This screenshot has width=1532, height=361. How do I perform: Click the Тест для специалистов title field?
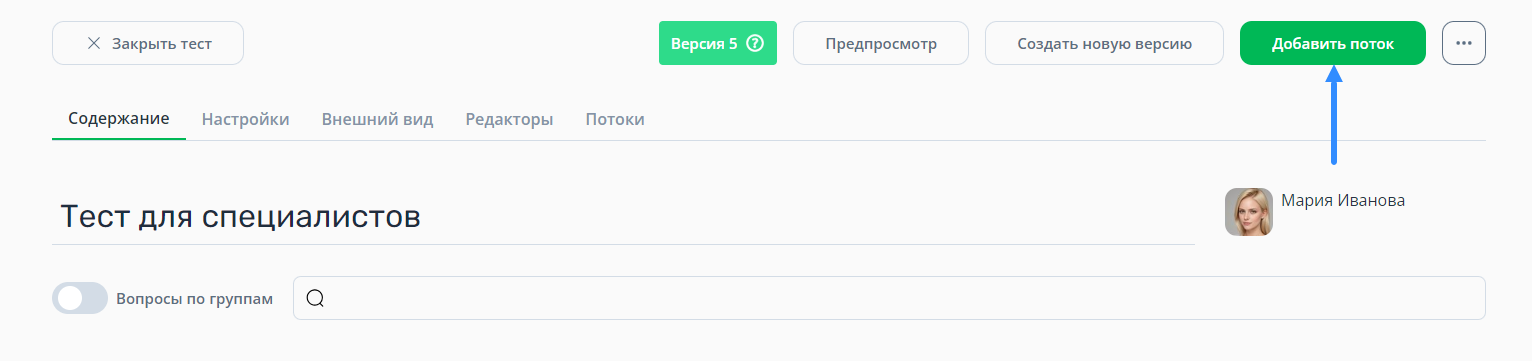tap(623, 217)
